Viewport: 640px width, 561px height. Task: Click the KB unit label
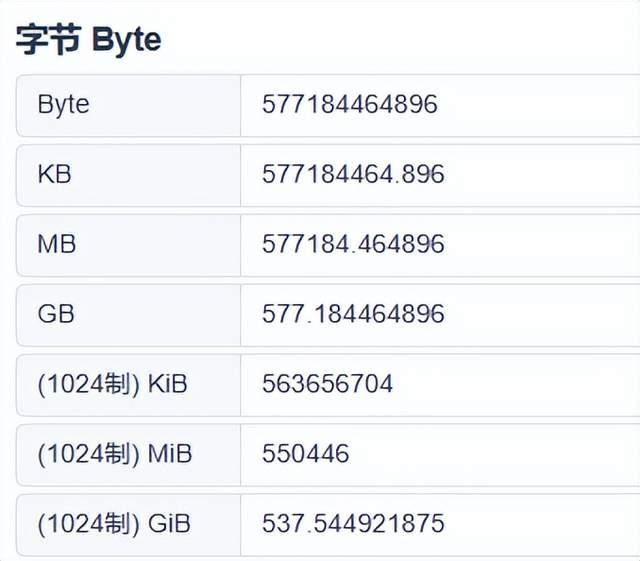coord(54,174)
